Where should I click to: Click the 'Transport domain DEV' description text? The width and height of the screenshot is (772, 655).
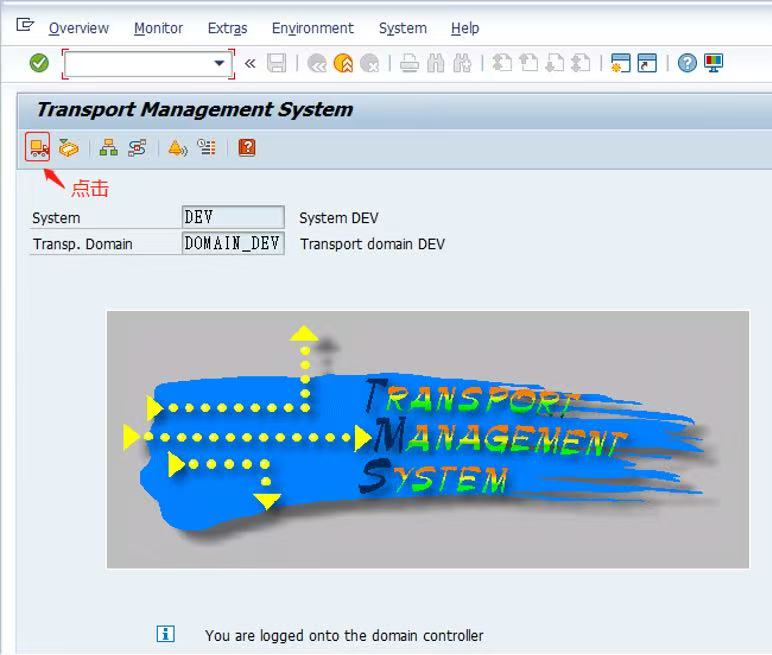pyautogui.click(x=373, y=244)
